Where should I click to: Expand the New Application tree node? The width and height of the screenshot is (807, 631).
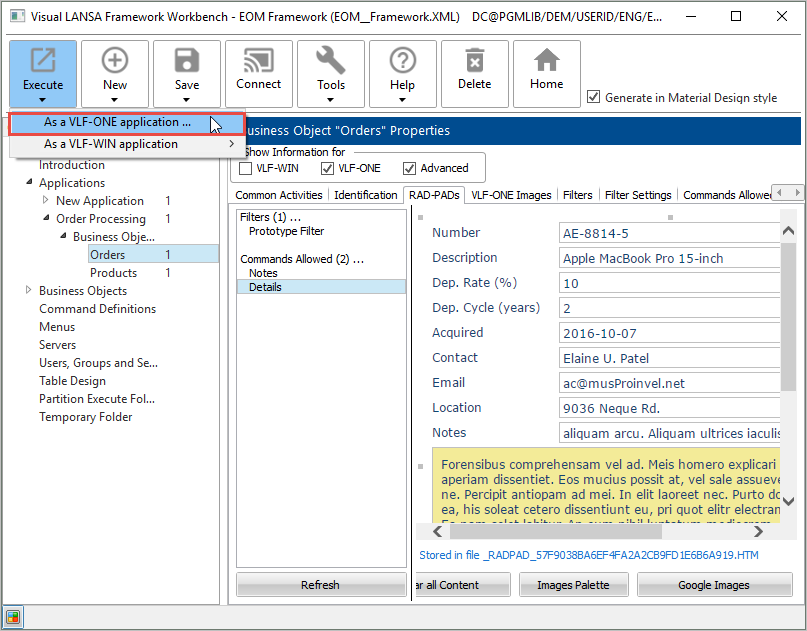[45, 201]
